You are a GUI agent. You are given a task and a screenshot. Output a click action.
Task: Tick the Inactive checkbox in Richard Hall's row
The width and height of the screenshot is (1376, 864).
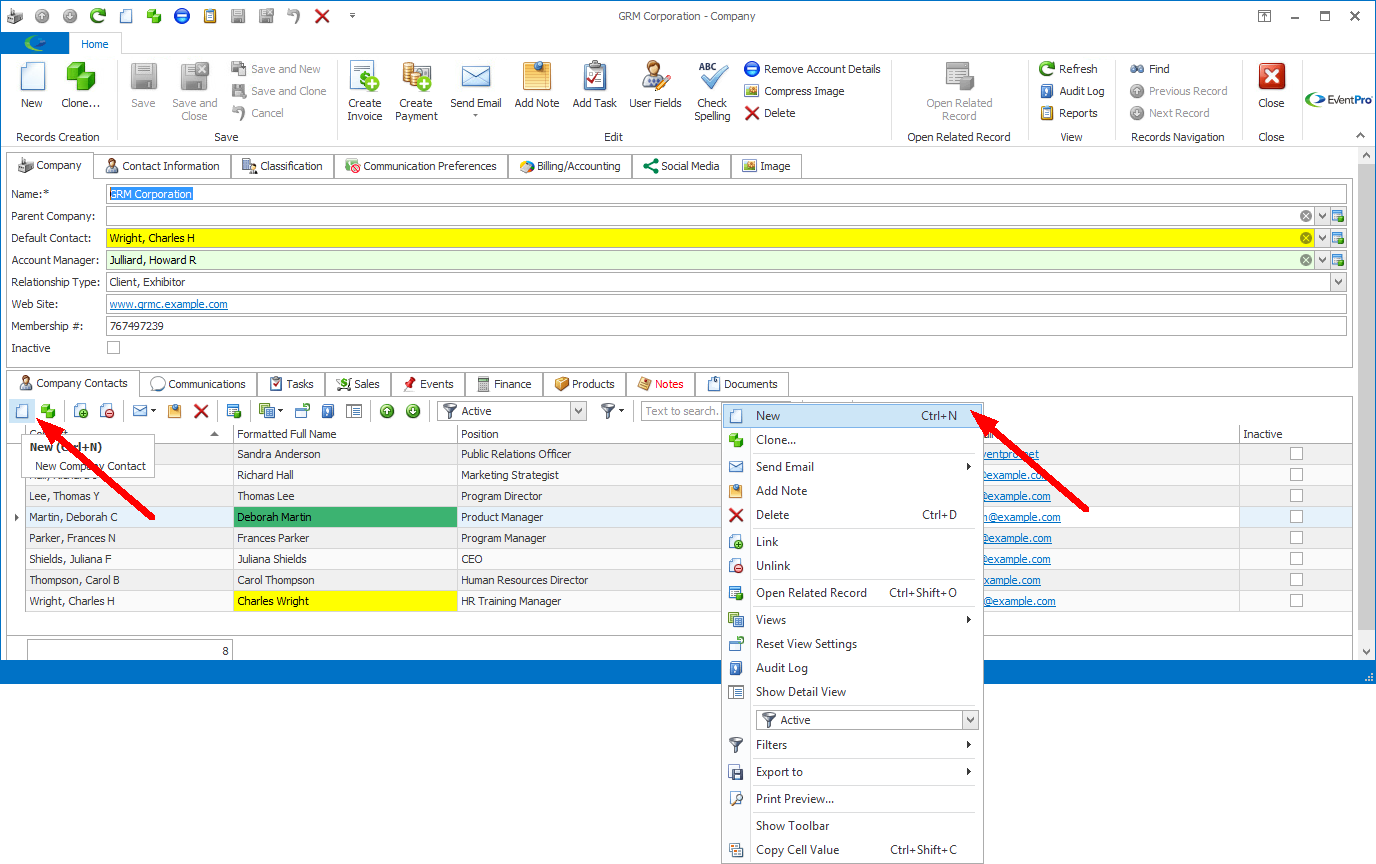click(x=1296, y=475)
